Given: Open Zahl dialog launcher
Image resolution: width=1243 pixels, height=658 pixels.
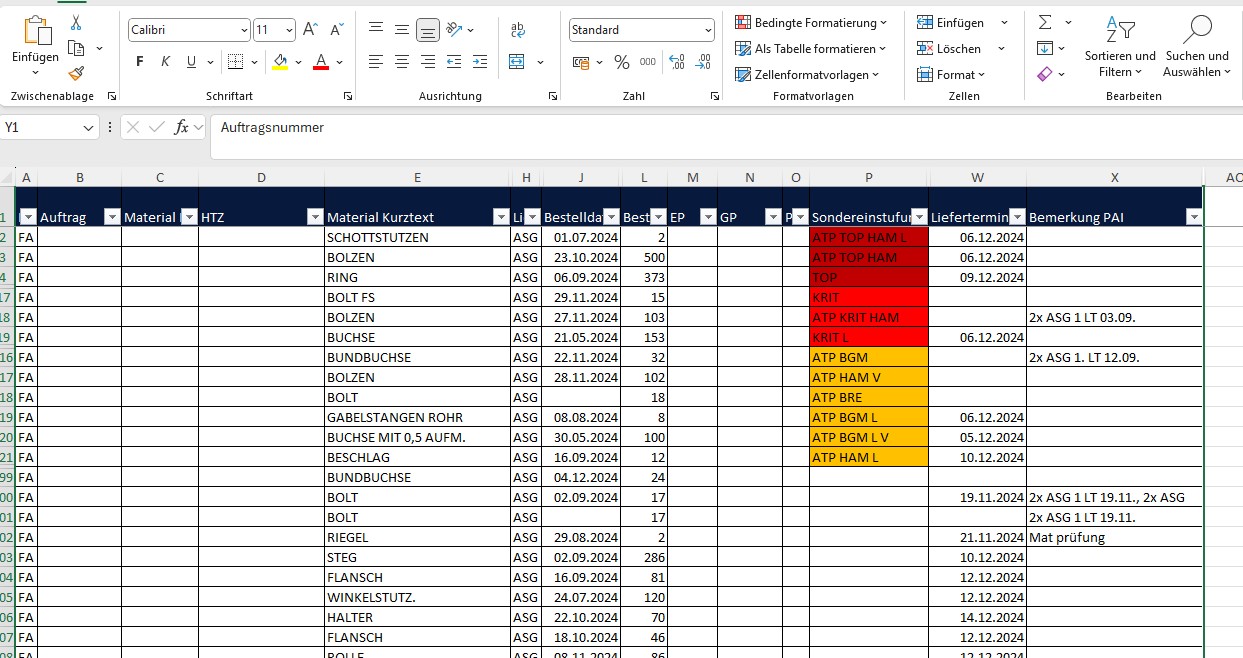Looking at the screenshot, I should pyautogui.click(x=715, y=96).
